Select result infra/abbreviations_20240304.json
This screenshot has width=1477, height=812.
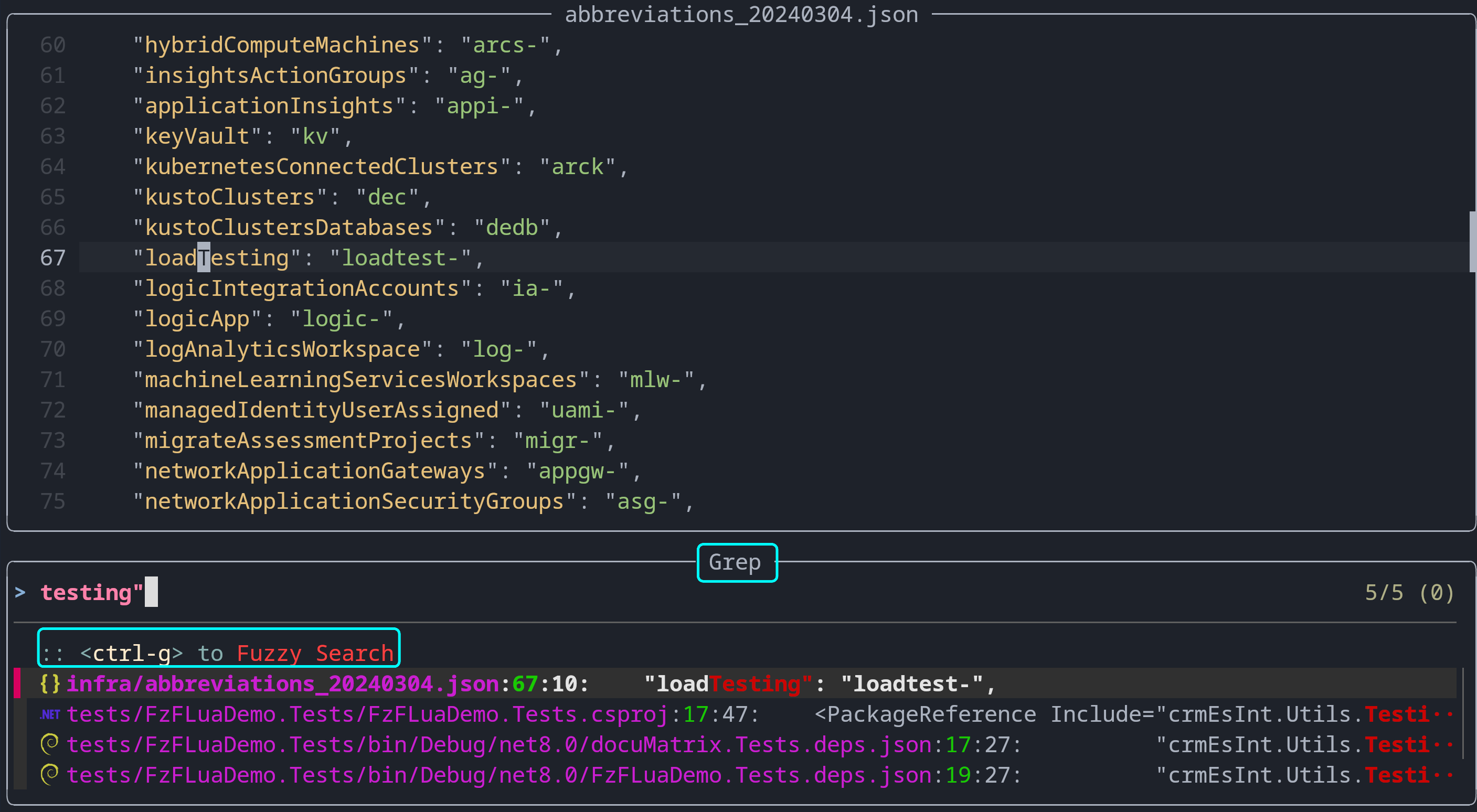click(x=735, y=683)
